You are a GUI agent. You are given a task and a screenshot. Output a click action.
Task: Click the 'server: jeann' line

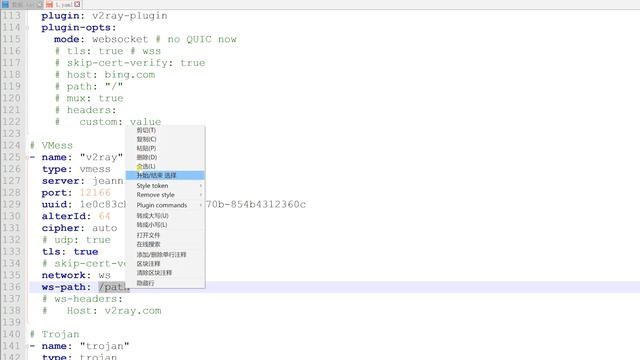[x=82, y=181]
